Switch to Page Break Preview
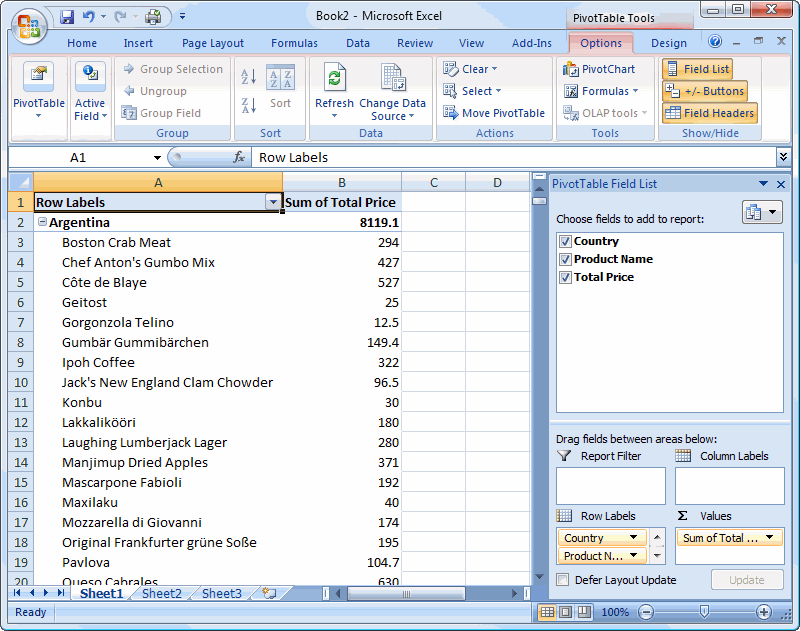 point(584,612)
